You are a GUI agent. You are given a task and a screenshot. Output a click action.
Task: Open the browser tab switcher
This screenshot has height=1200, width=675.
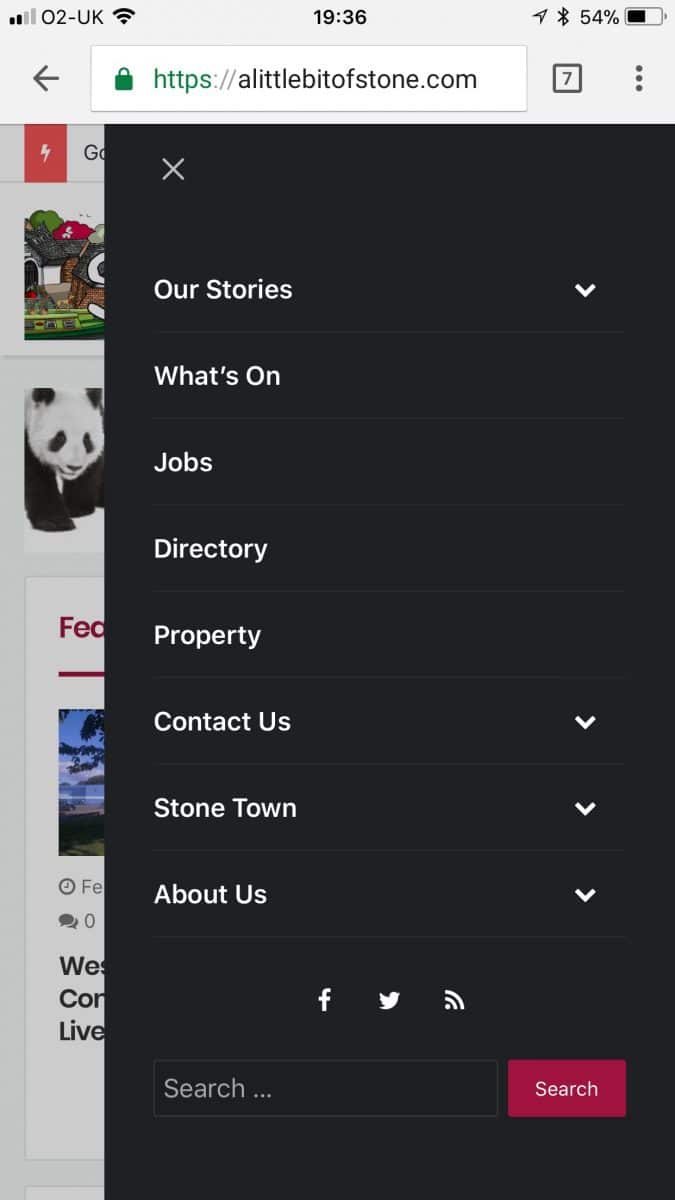point(566,78)
